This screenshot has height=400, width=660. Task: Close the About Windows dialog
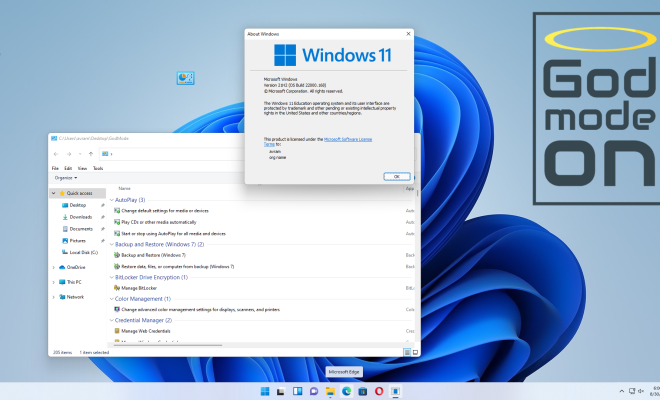pyautogui.click(x=408, y=34)
